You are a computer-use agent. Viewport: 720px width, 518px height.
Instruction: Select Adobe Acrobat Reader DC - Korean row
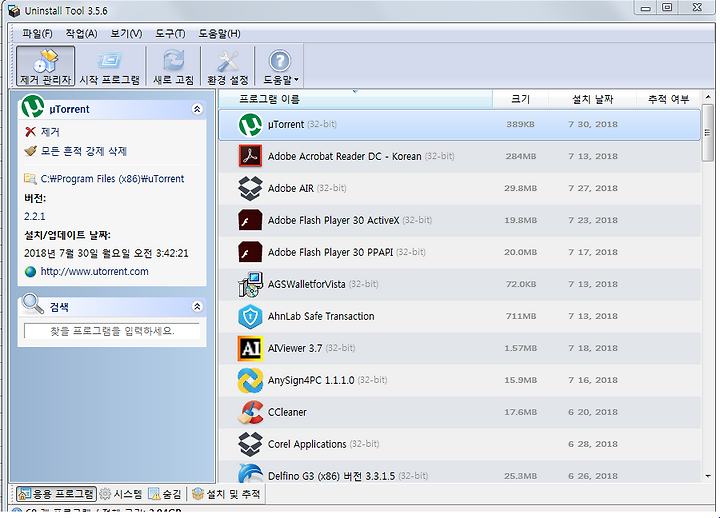(x=460, y=156)
